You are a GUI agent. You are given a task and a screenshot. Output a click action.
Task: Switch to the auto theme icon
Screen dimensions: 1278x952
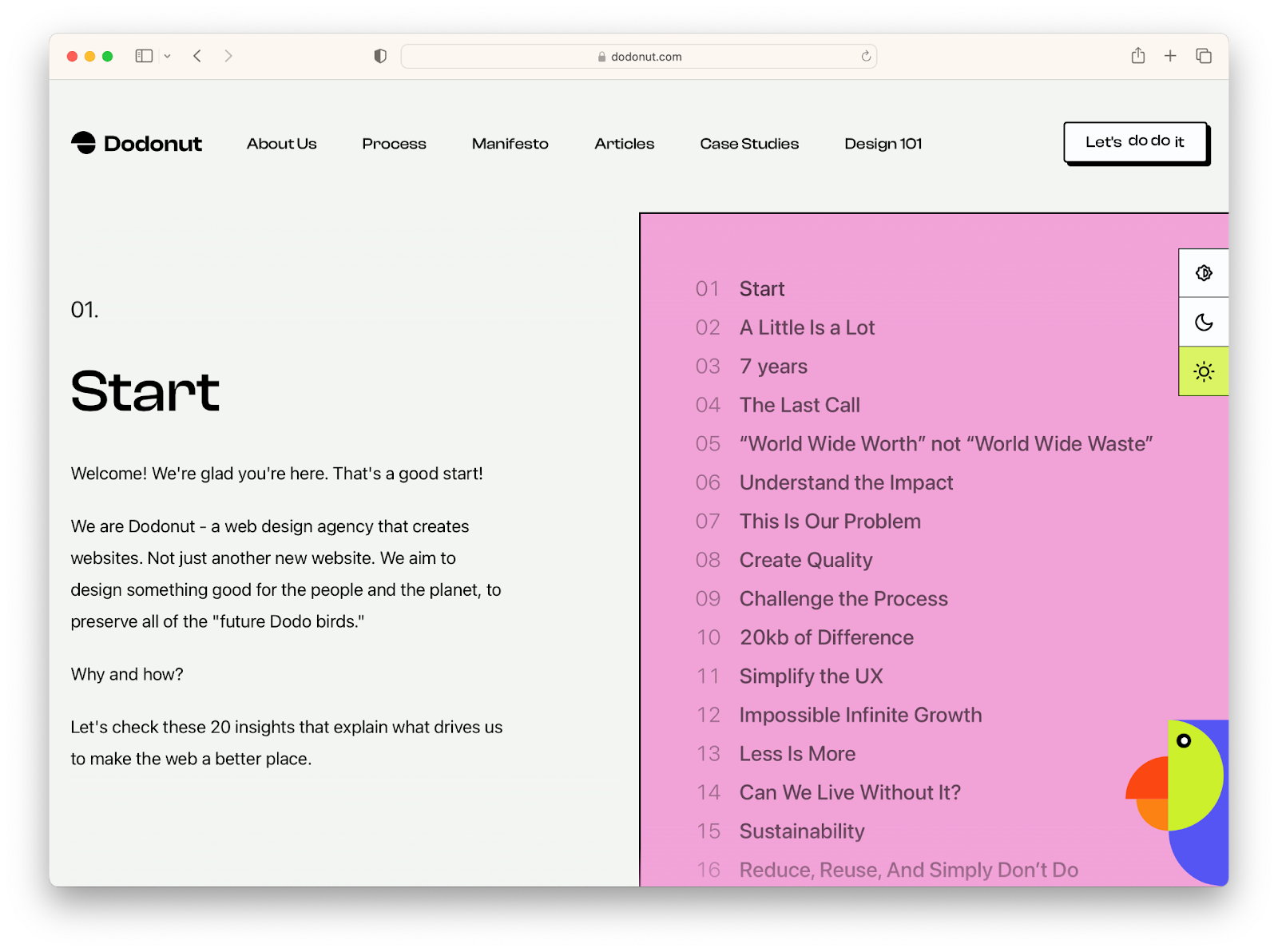1204,273
